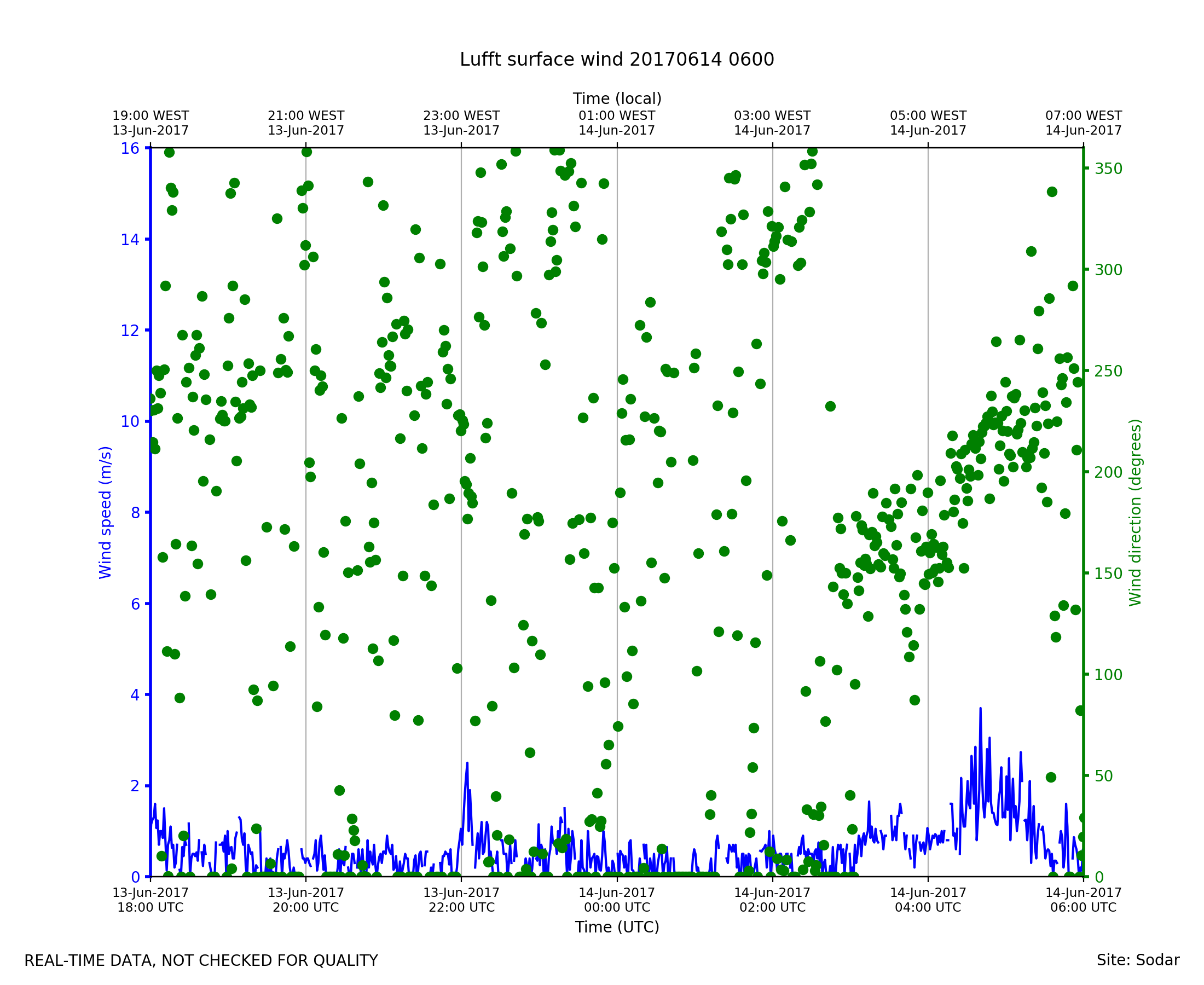Image resolution: width=1204 pixels, height=985 pixels.
Task: Click the plot title 'Lufft surface wind'
Action: [616, 60]
